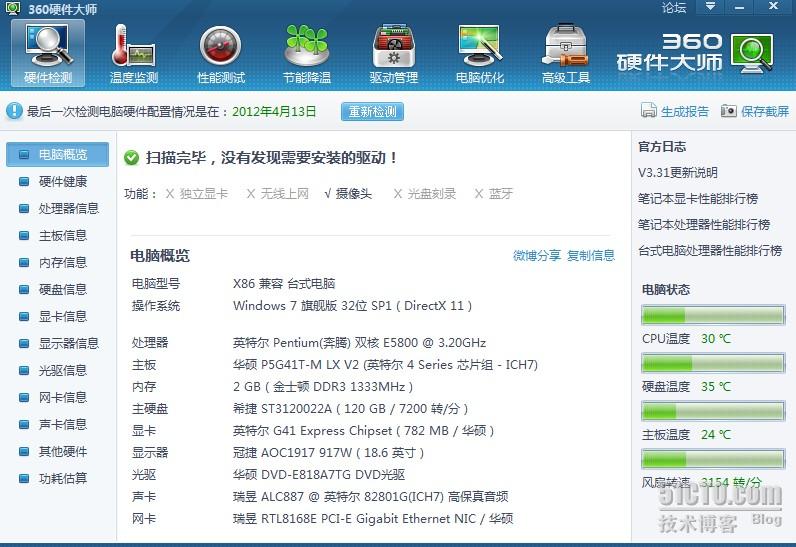Click the motherboard value 华硕 P5G41T-M LX V2
This screenshot has width=796, height=547.
coord(385,365)
